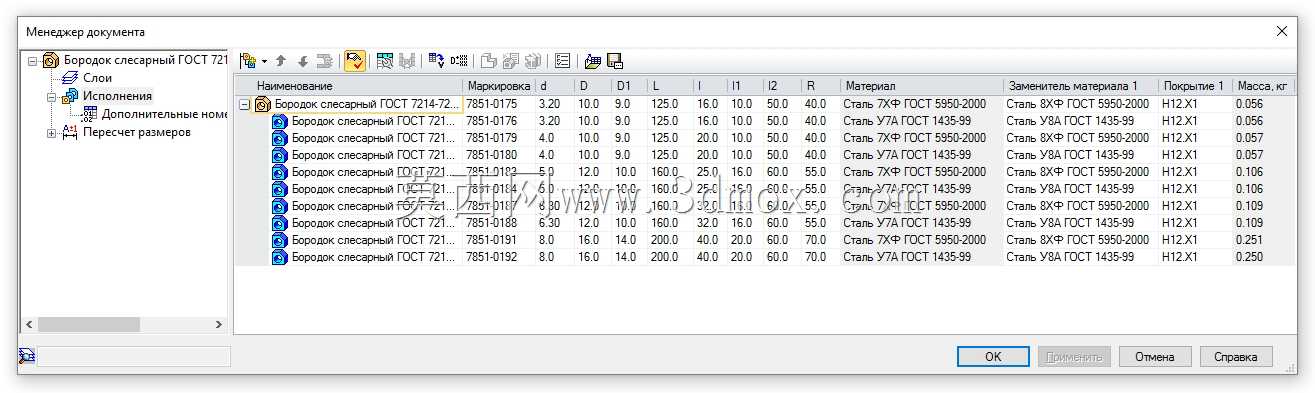
Task: Click the icon of row 7851-0192
Action: pos(280,257)
